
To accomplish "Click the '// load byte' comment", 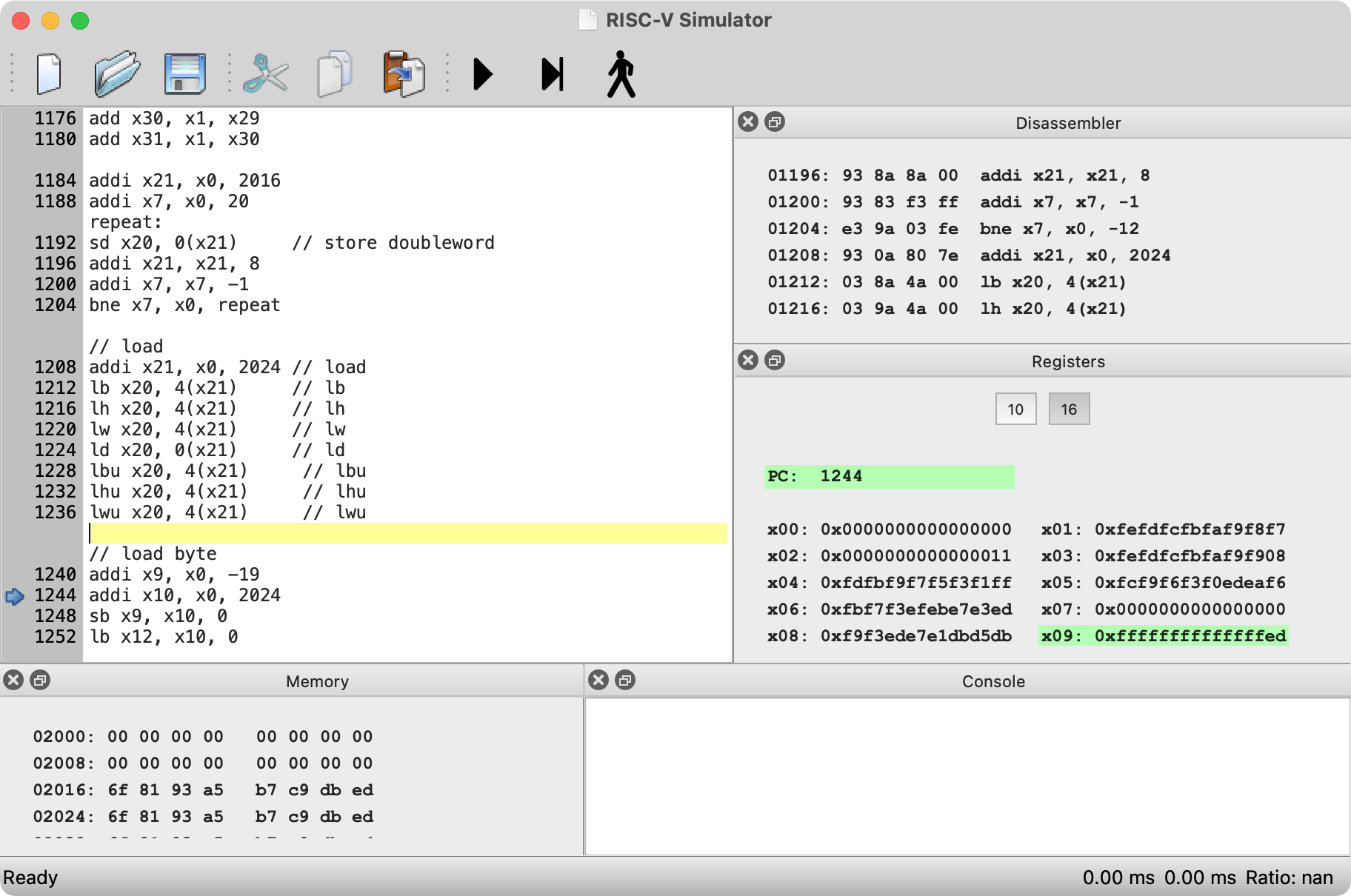I will tap(153, 554).
